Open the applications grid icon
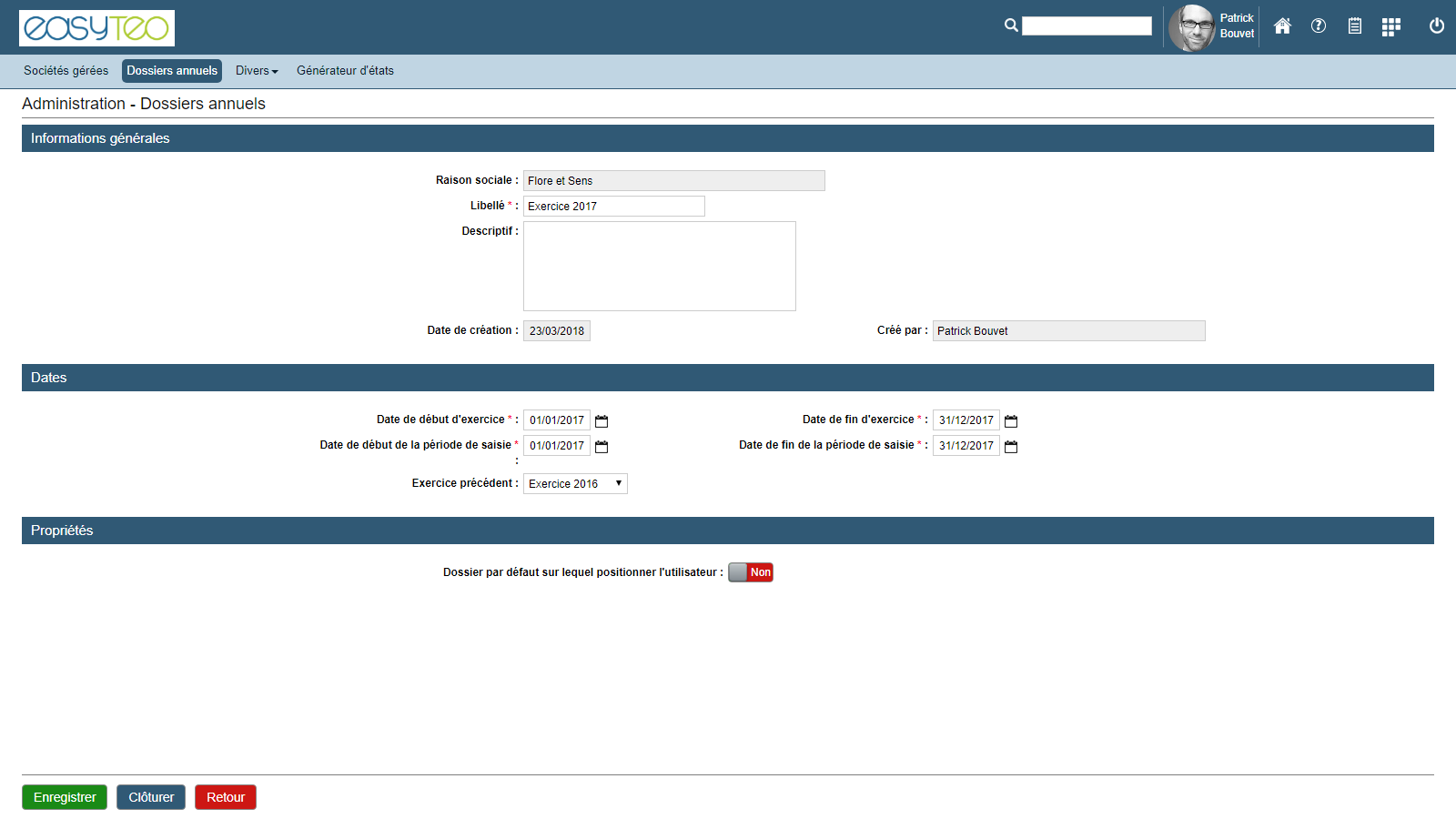 pos(1390,27)
